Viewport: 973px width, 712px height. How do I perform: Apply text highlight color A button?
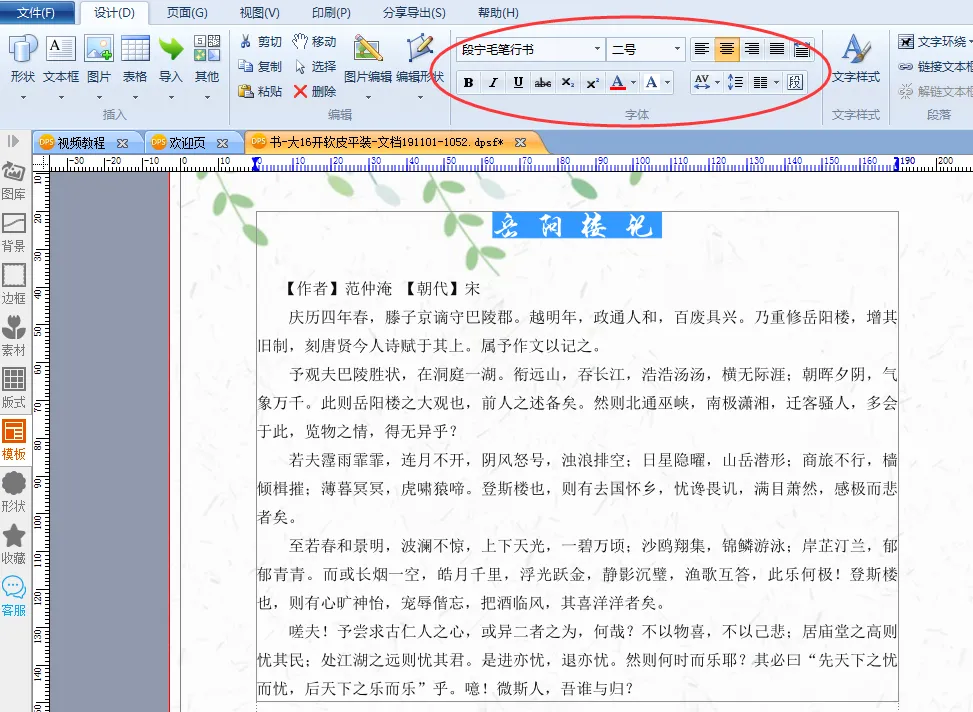(652, 82)
